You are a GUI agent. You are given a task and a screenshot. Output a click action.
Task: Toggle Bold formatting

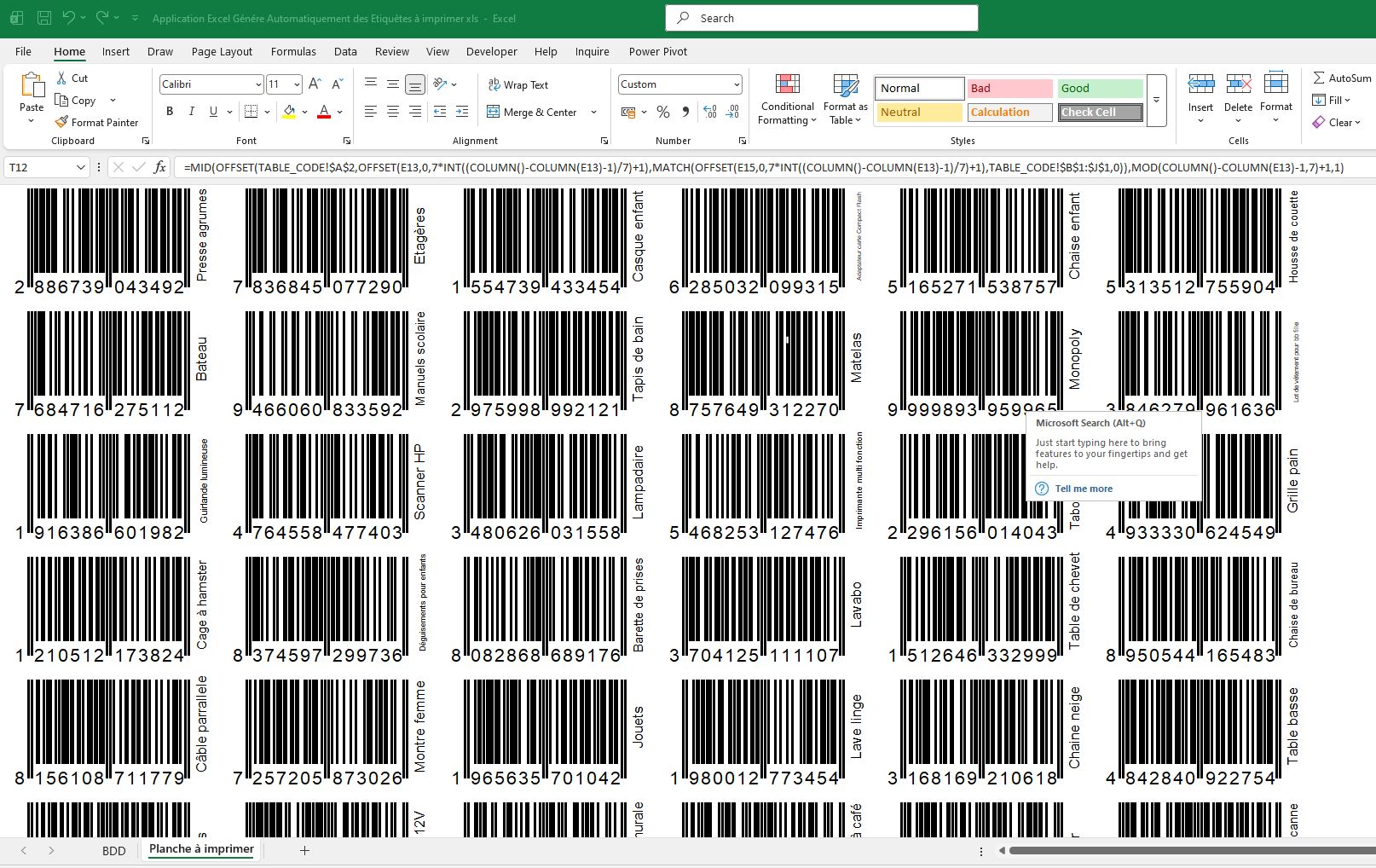pos(170,112)
